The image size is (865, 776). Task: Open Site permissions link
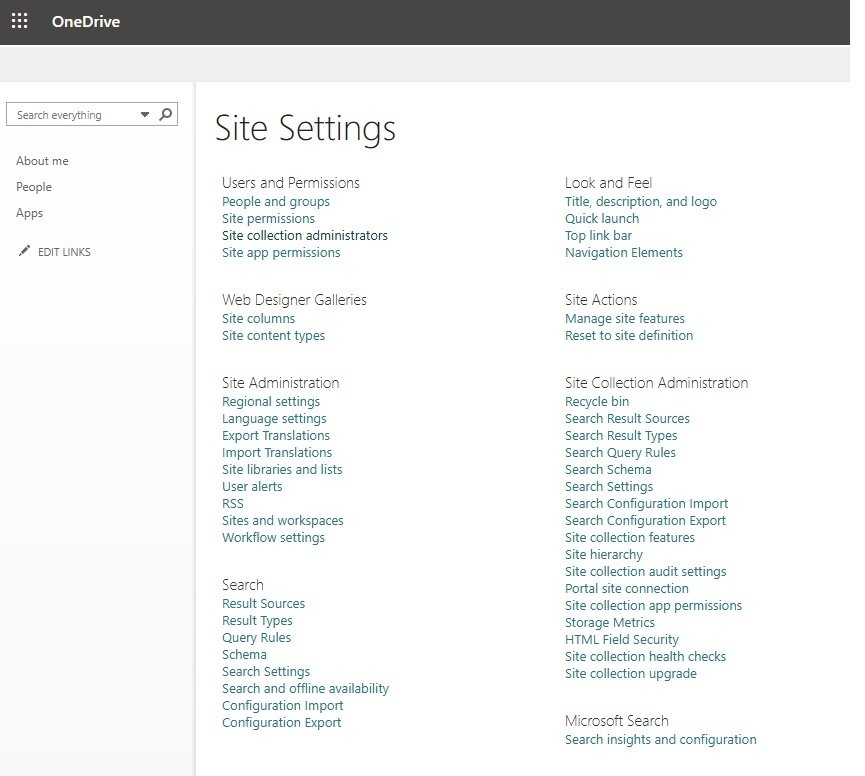(269, 218)
